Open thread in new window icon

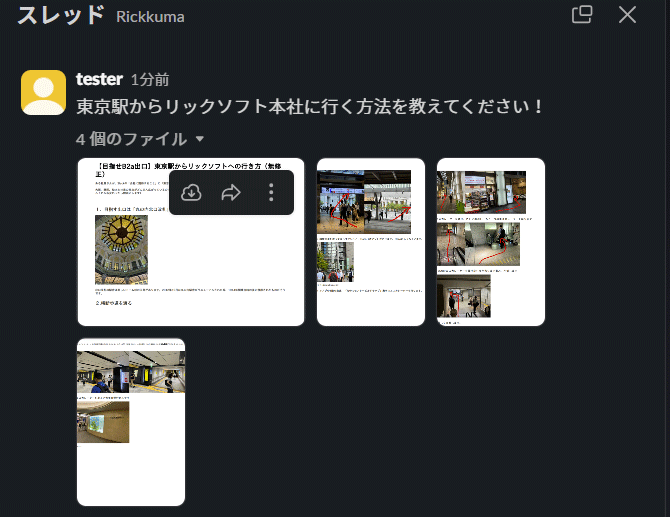[582, 15]
